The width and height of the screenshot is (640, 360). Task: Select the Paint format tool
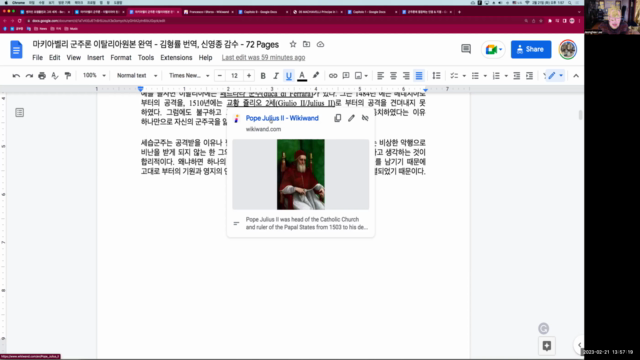(x=68, y=76)
